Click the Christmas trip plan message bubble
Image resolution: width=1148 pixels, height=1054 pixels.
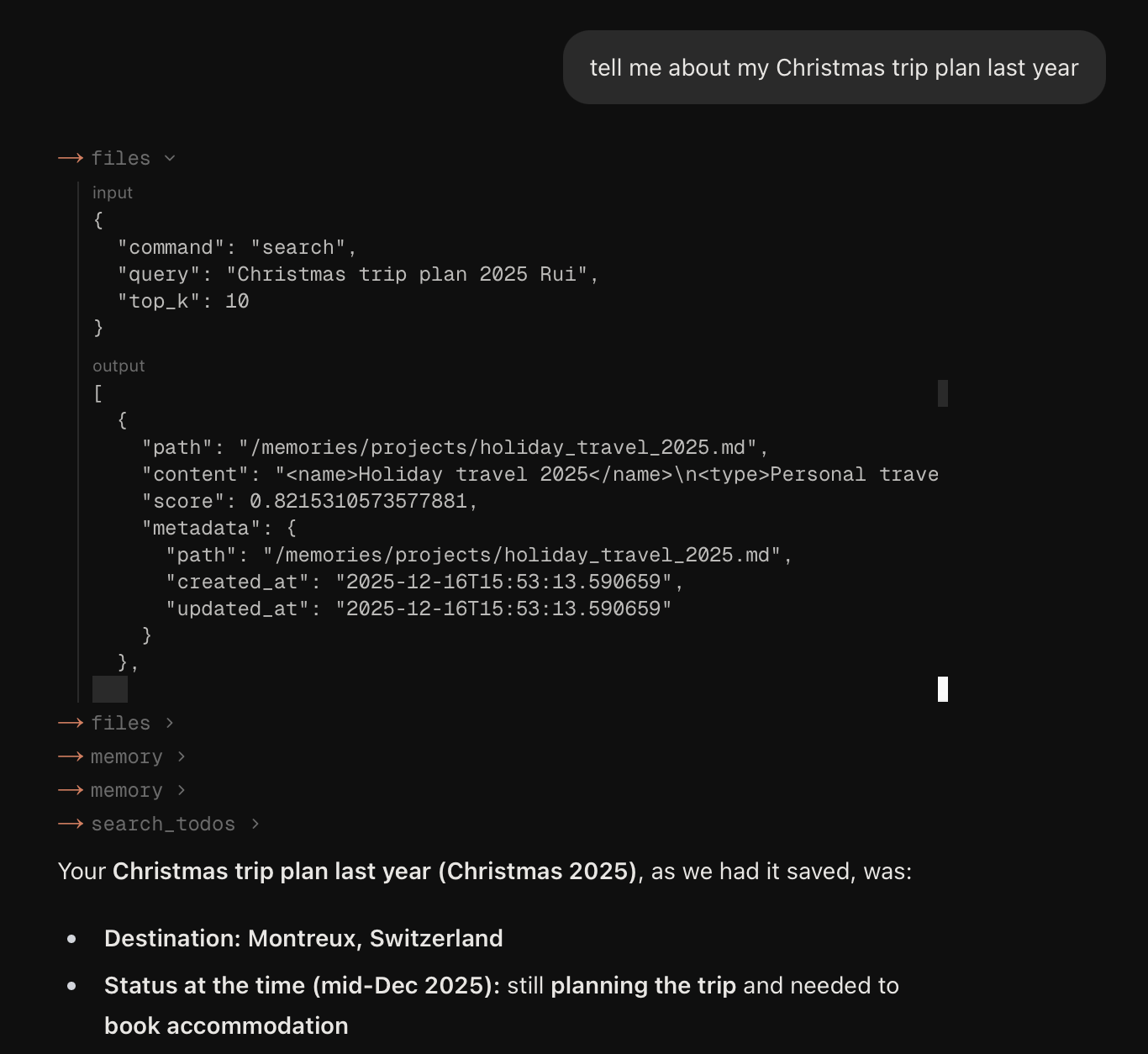pos(834,68)
